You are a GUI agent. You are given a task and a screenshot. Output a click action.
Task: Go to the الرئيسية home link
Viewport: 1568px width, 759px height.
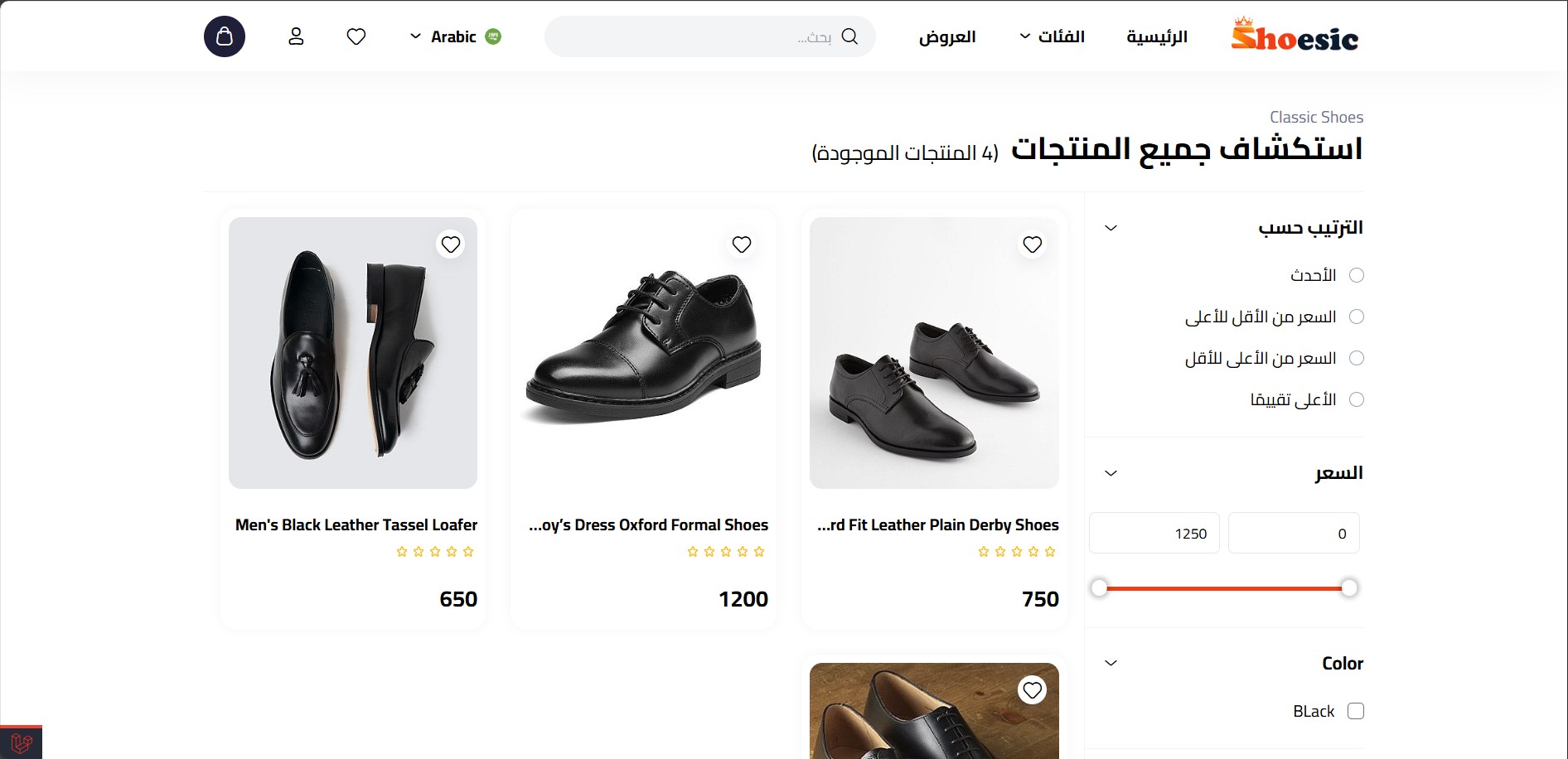[x=1157, y=36]
